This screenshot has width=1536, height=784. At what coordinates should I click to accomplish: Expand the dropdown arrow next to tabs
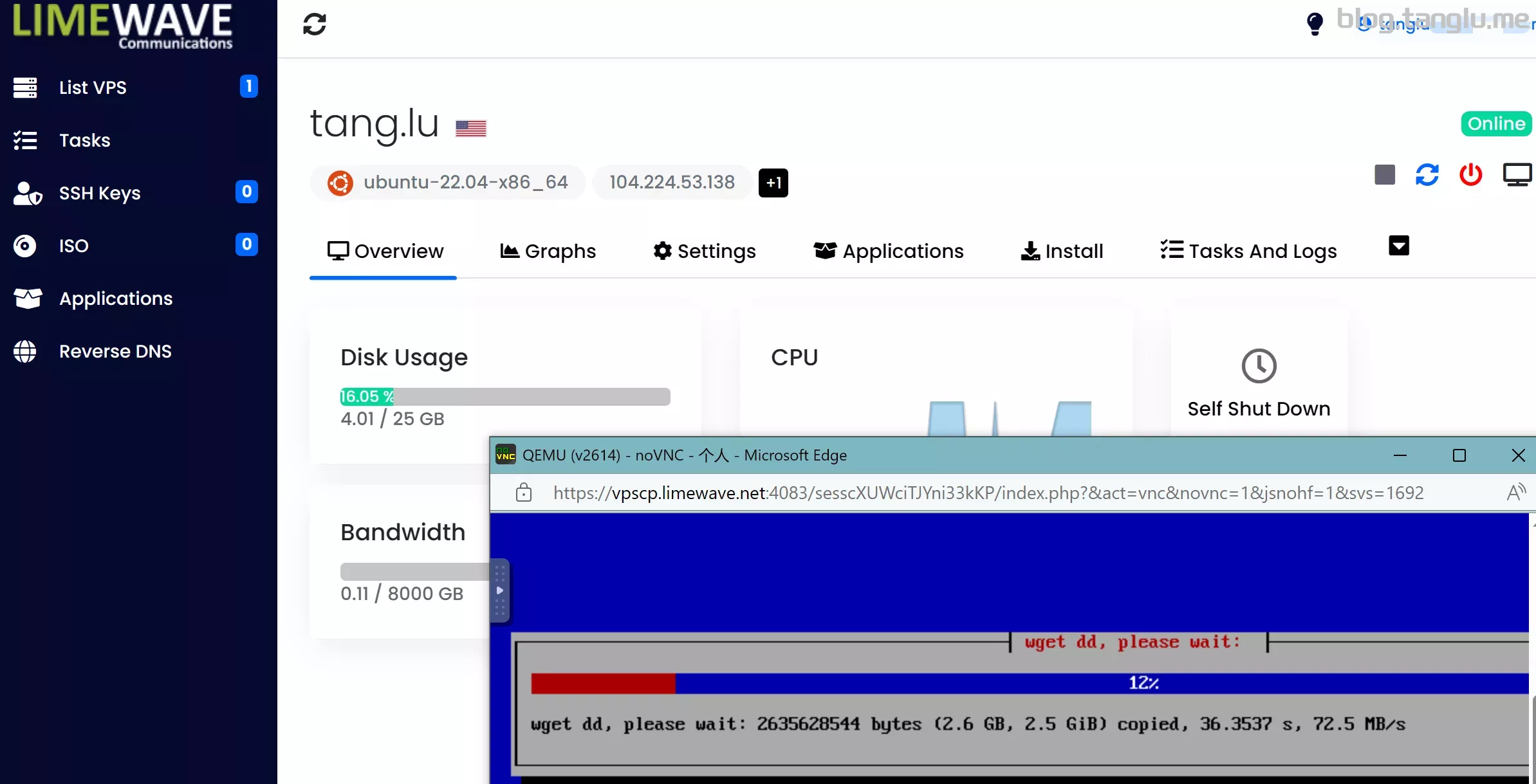(x=1398, y=246)
